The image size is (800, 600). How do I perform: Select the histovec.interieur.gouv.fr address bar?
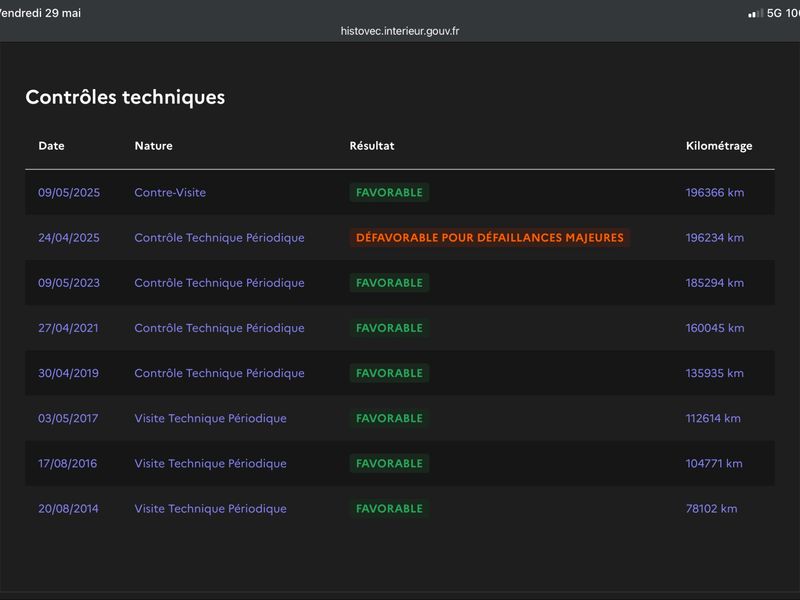tap(399, 31)
